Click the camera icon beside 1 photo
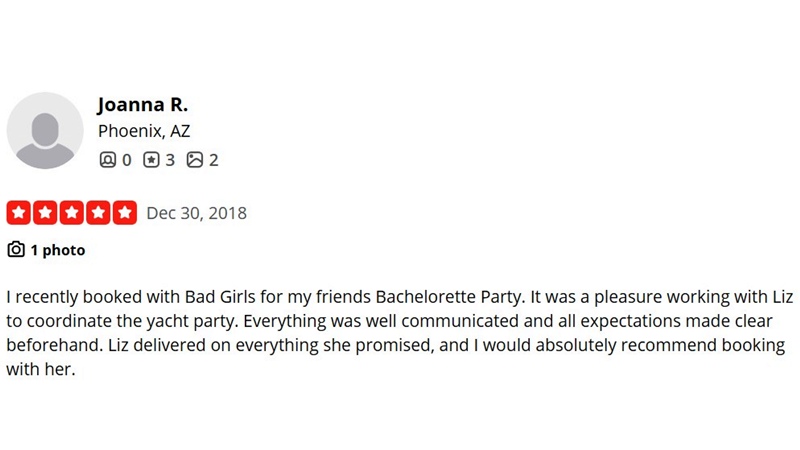 pyautogui.click(x=16, y=250)
